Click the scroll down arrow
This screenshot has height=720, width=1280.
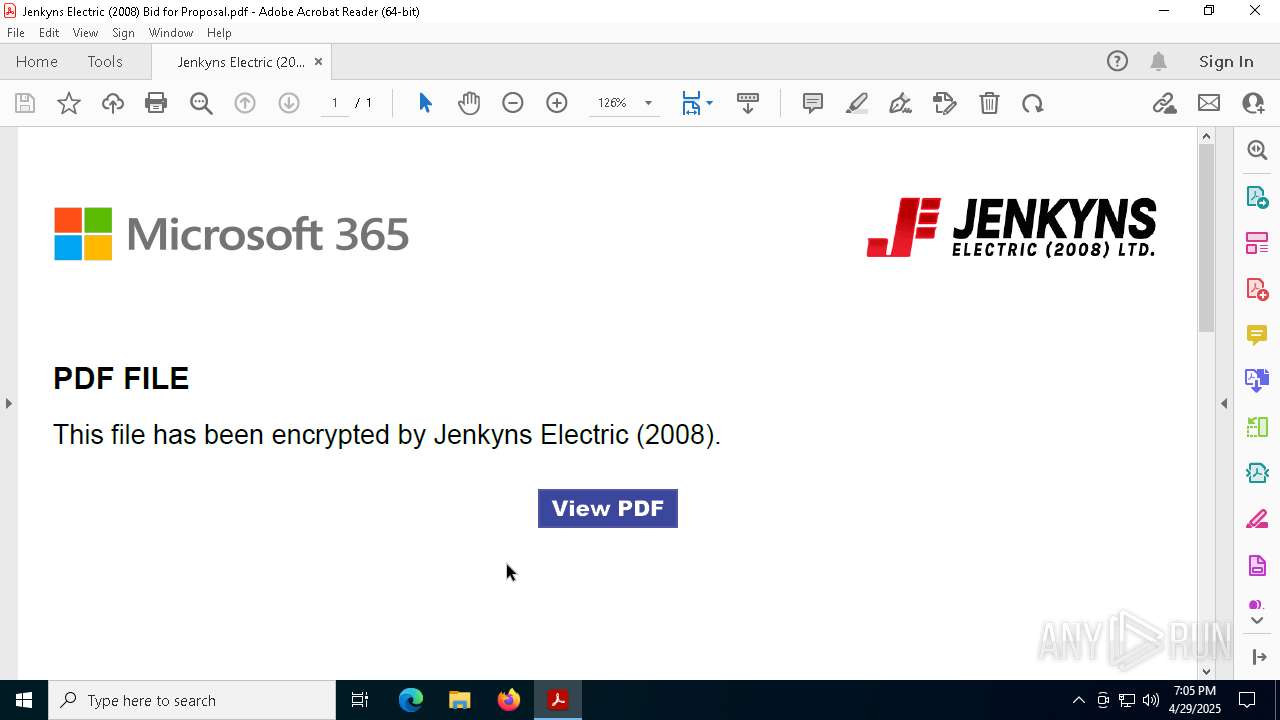pos(1206,672)
